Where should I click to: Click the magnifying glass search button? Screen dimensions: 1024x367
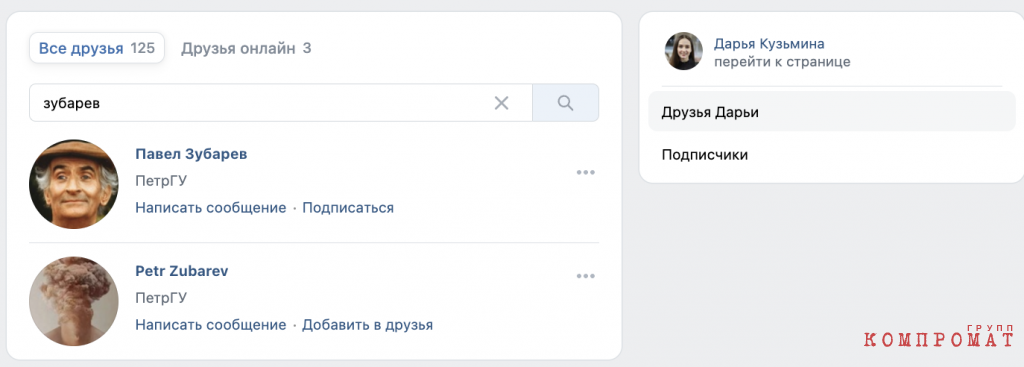pyautogui.click(x=566, y=103)
